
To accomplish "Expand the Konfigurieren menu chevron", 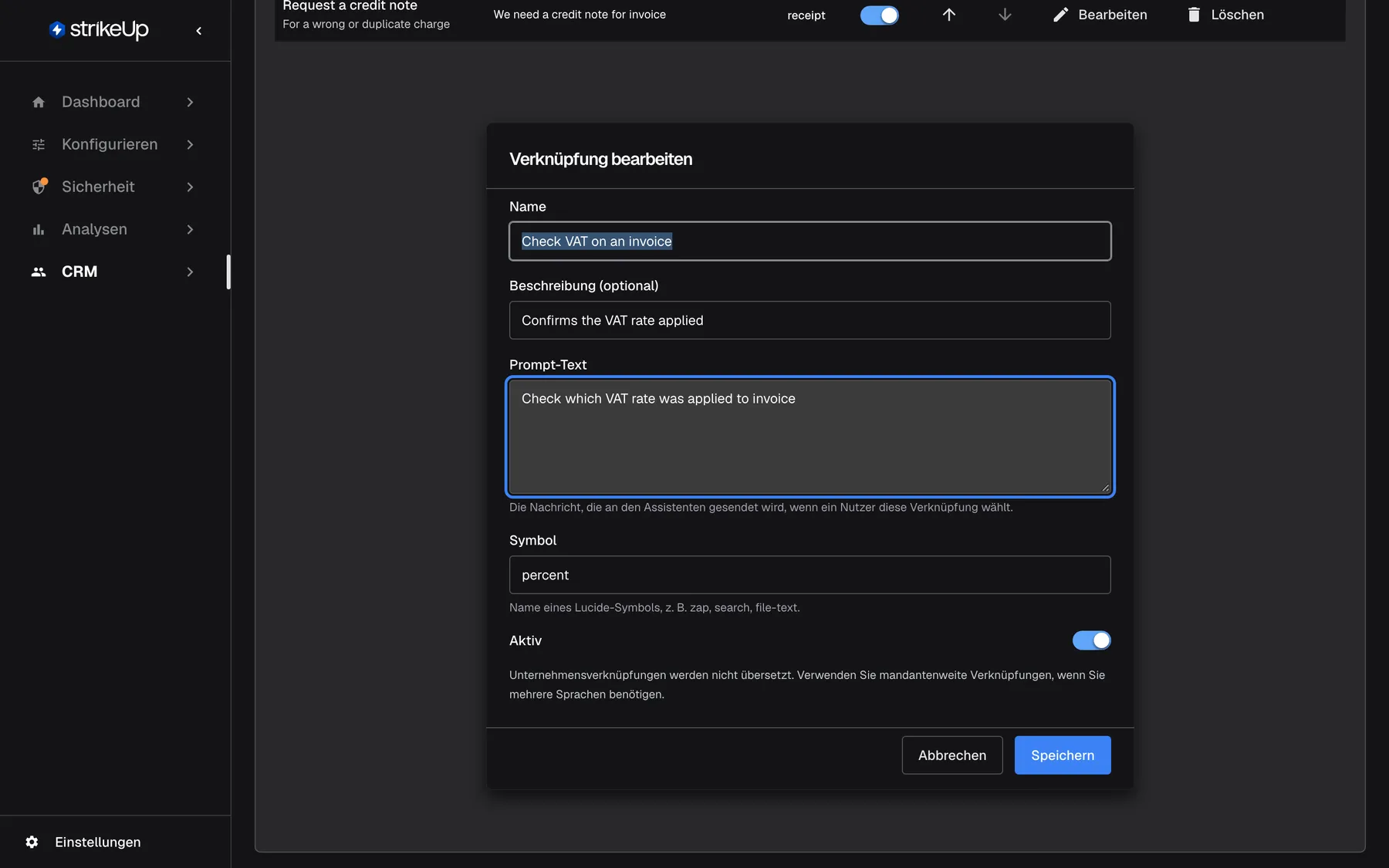I will pos(190,144).
